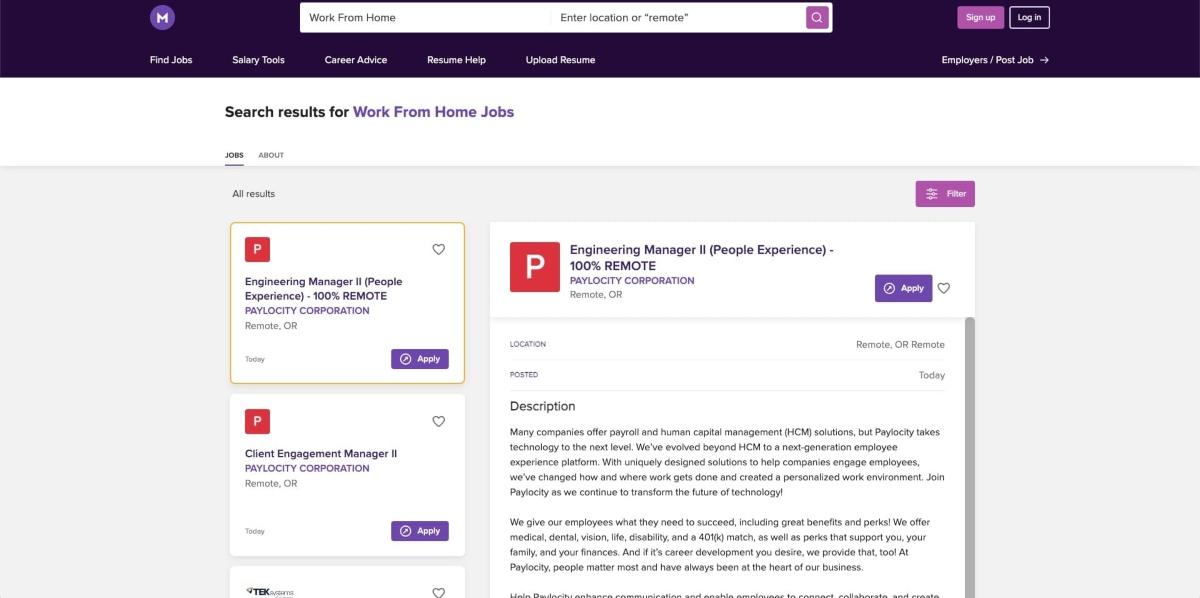
Task: Apply to Client Engagement Manager II
Action: (x=420, y=531)
